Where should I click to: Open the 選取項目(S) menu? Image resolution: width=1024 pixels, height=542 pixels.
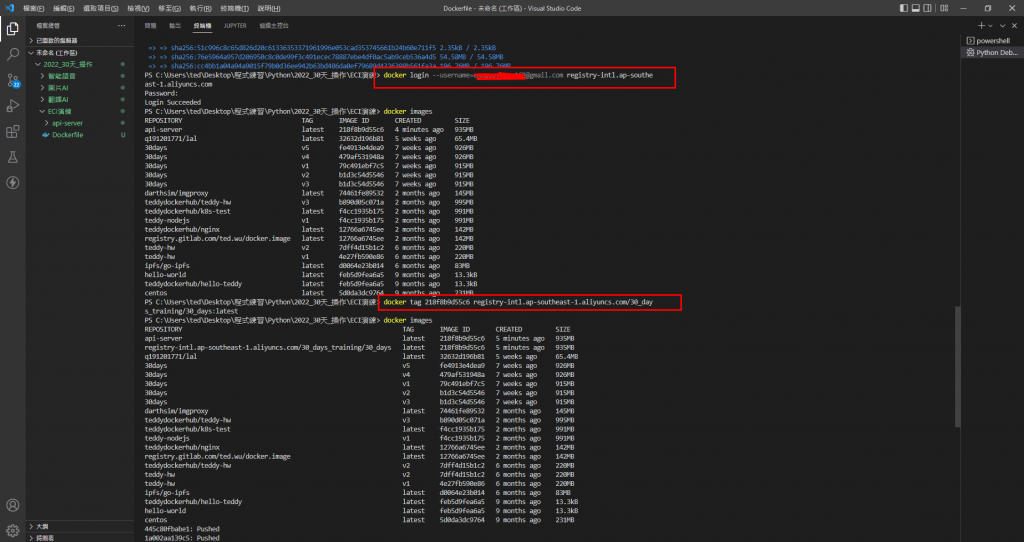pyautogui.click(x=101, y=8)
